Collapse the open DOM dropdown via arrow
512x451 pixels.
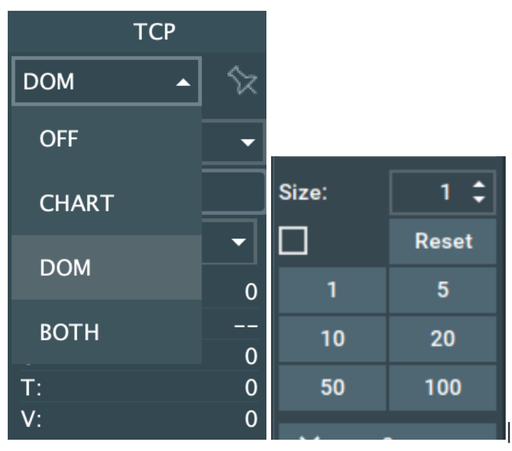tap(183, 82)
